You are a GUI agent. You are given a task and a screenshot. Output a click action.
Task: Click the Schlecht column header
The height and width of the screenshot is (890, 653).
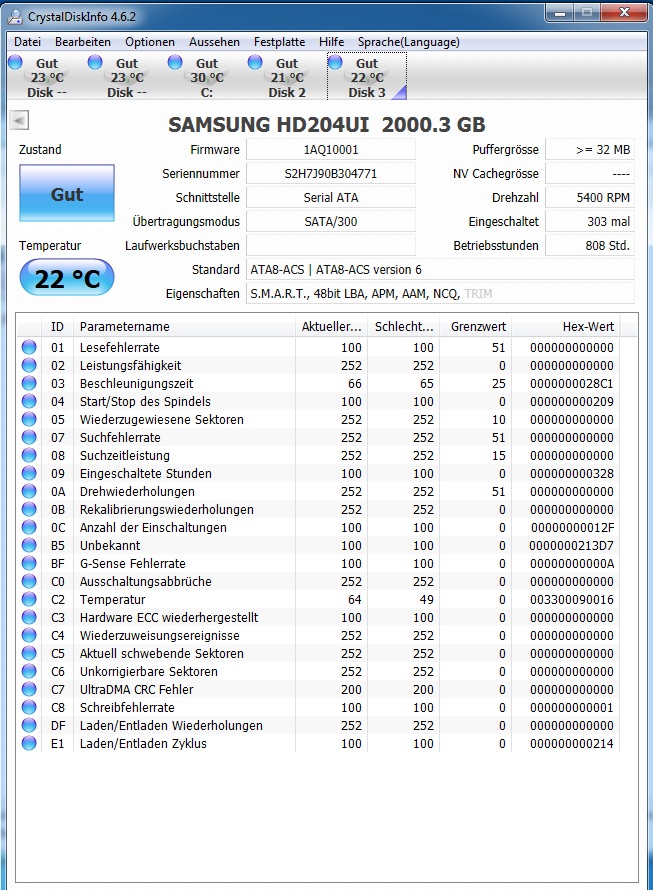(404, 326)
